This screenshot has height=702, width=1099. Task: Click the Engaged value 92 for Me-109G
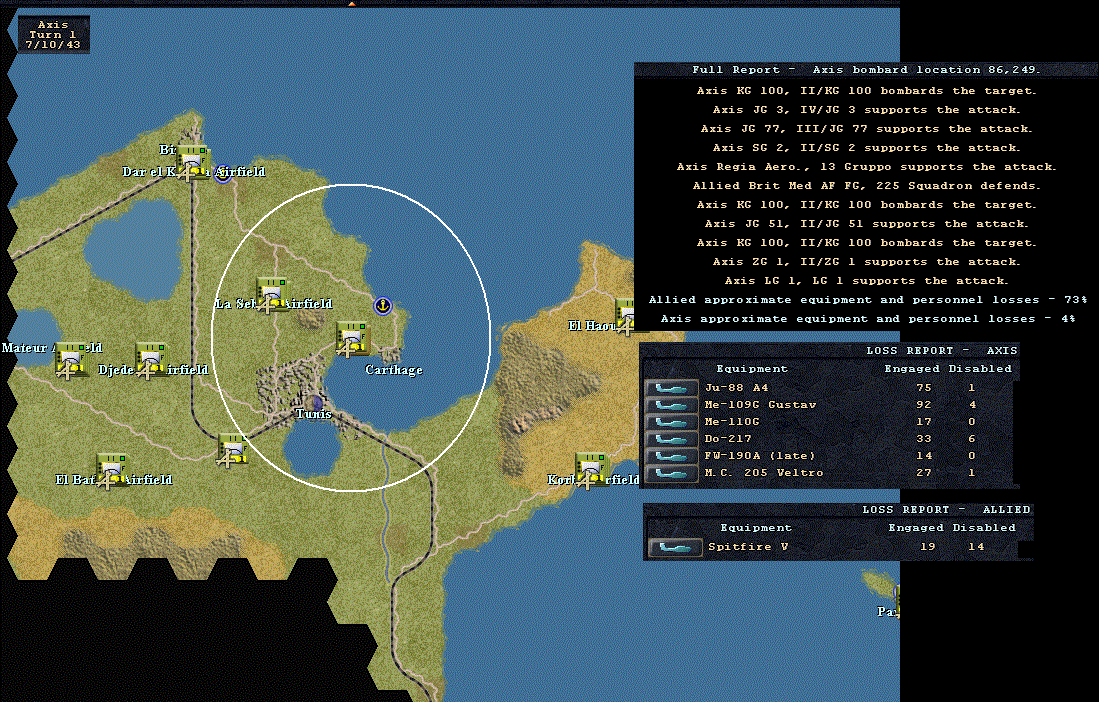point(924,404)
